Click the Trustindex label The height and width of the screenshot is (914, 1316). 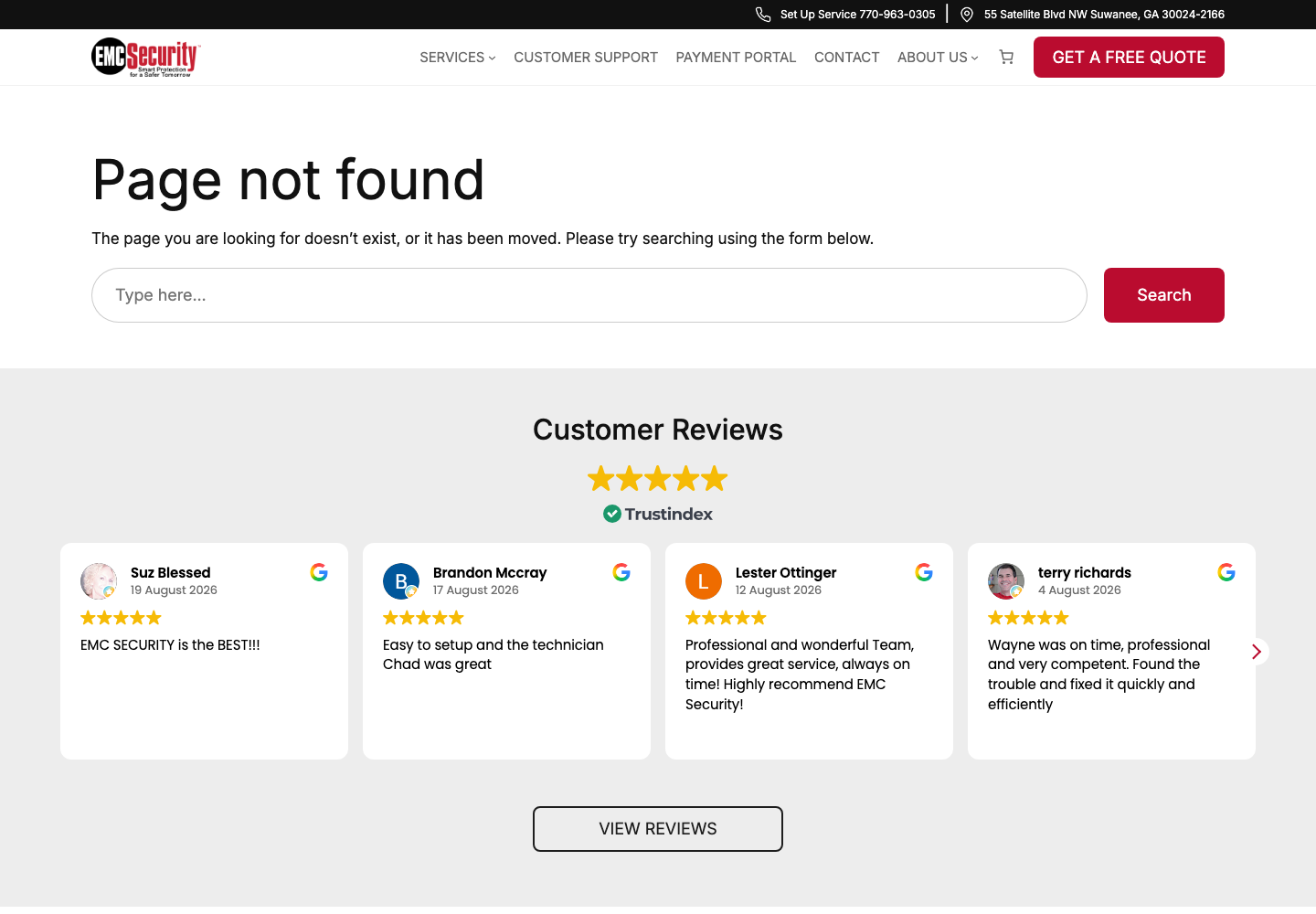point(669,514)
